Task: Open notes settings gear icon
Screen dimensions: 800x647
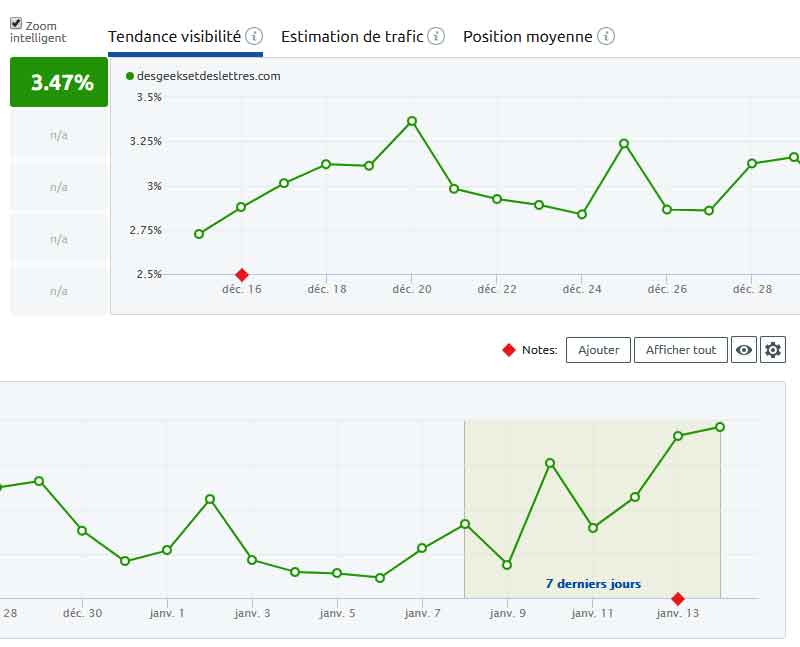Action: (773, 350)
